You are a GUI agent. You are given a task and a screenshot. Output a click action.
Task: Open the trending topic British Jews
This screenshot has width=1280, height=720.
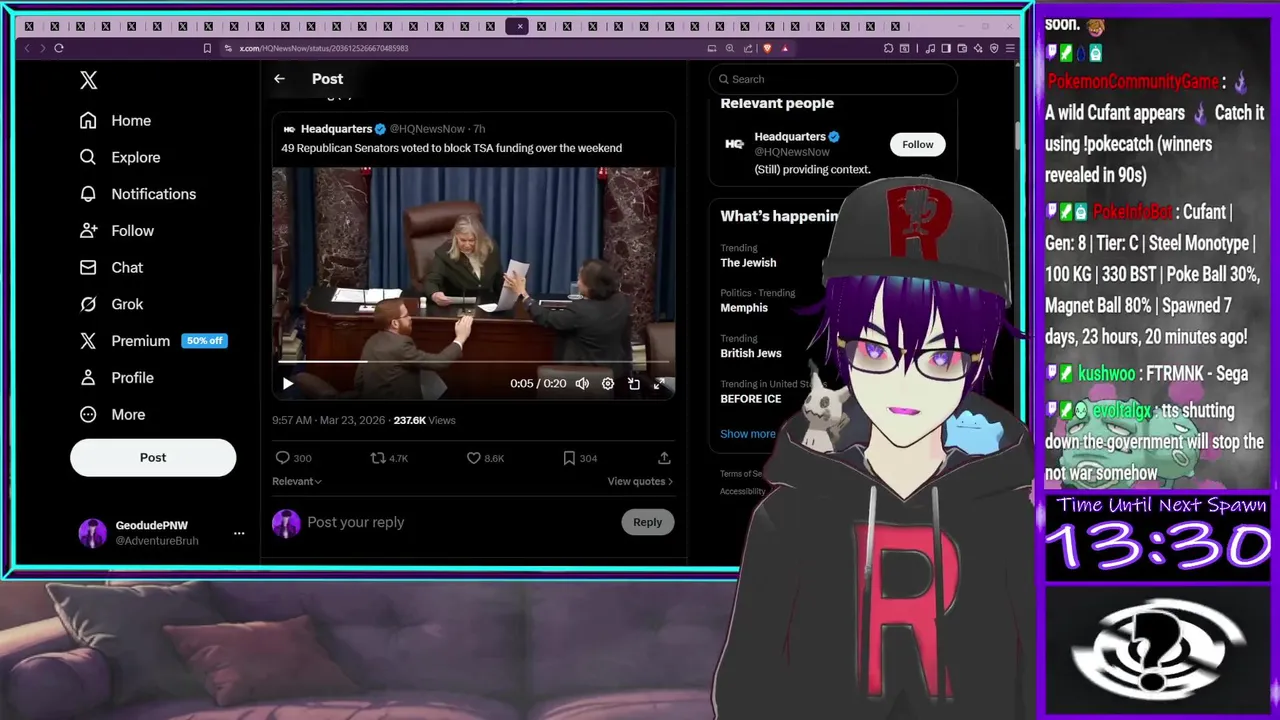(751, 353)
